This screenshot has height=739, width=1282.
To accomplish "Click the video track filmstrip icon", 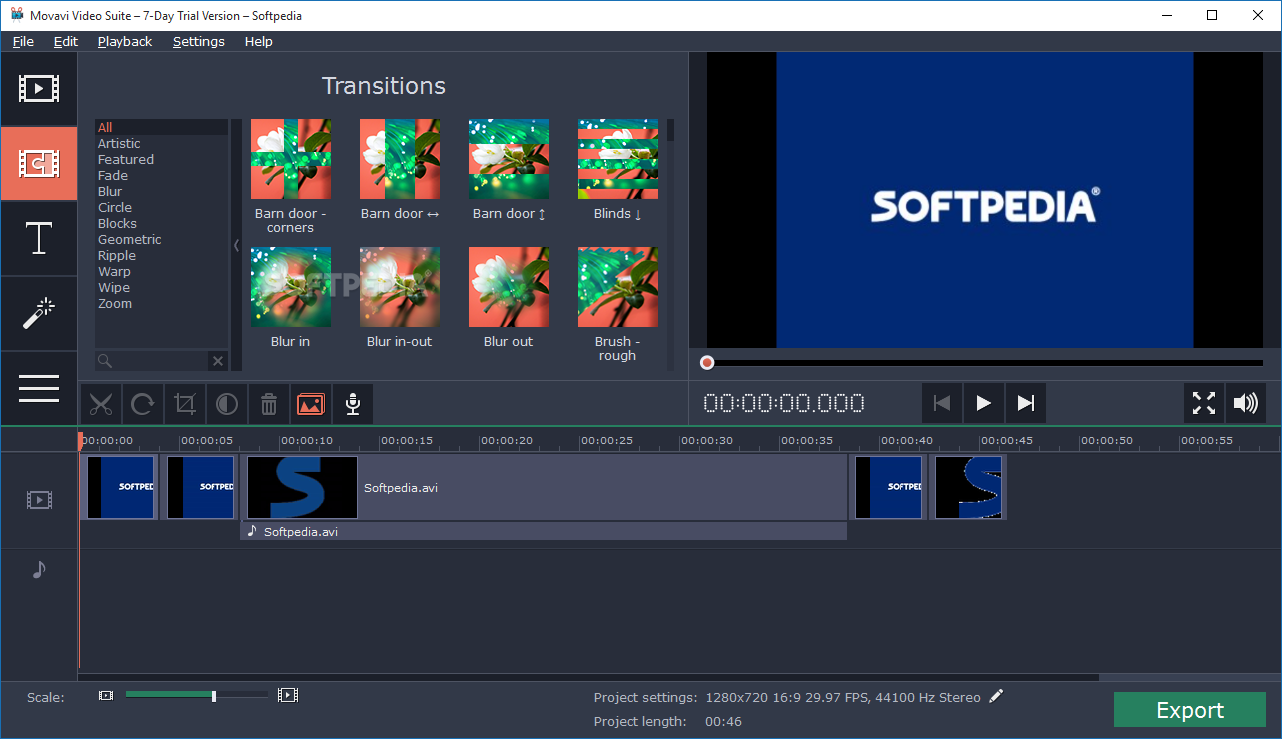I will (x=39, y=499).
